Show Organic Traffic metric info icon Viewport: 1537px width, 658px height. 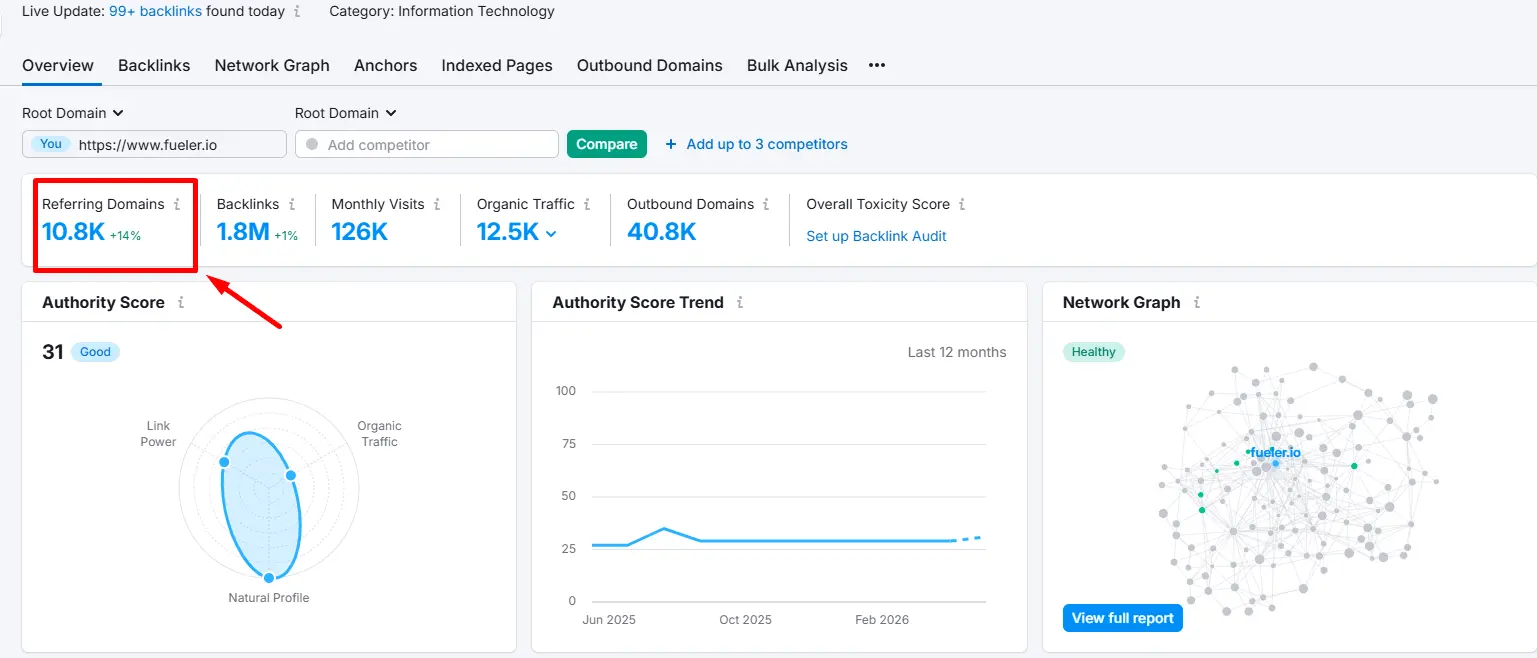tap(587, 204)
